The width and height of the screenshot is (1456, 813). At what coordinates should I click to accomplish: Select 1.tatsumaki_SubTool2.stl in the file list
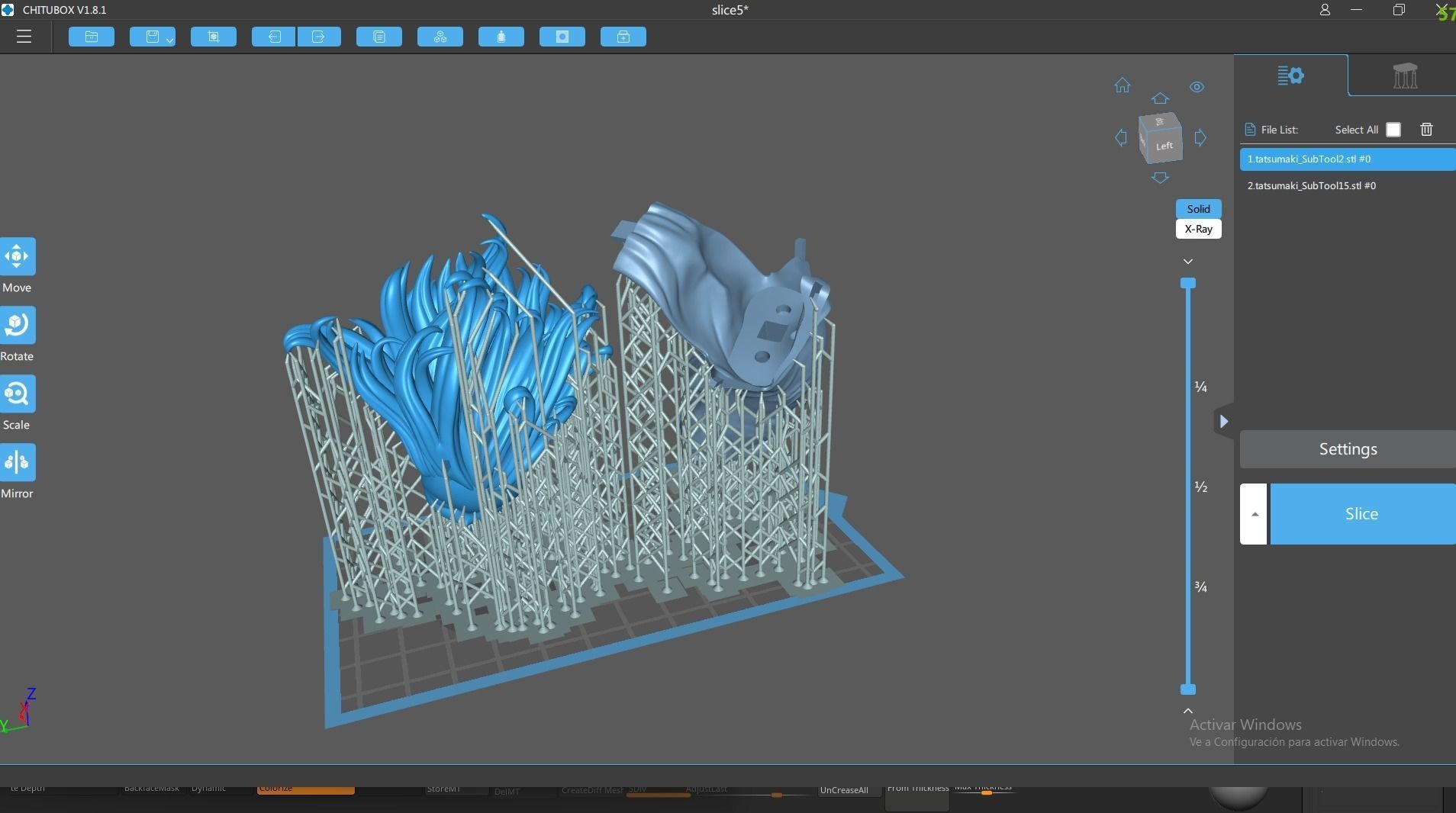point(1348,159)
